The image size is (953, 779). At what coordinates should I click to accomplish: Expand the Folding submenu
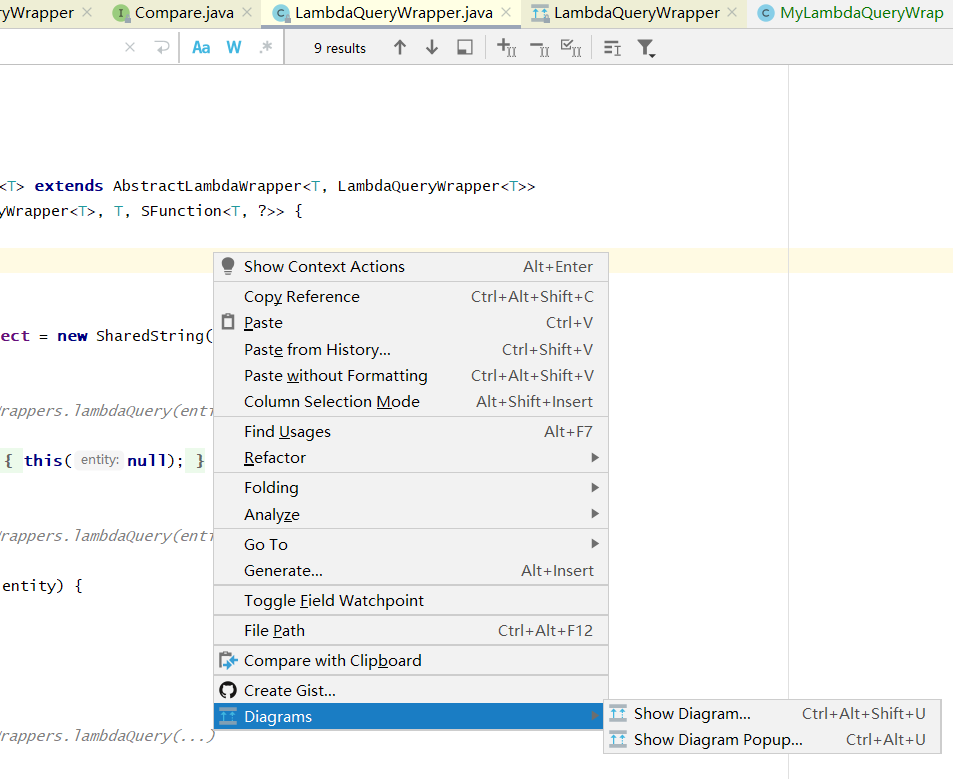[x=411, y=487]
